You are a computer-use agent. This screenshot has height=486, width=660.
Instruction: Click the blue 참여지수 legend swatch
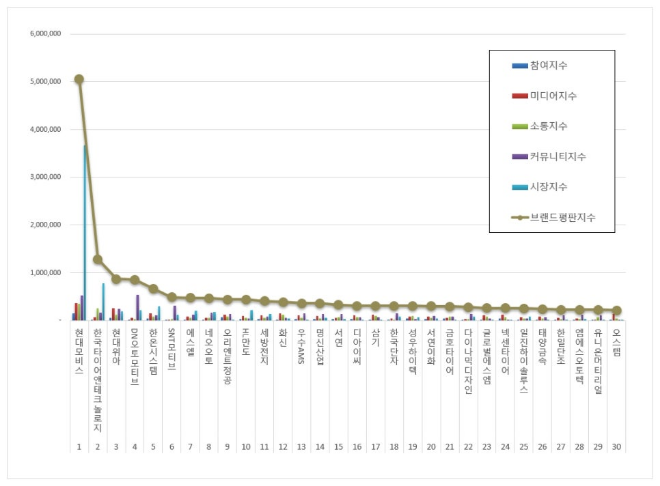click(520, 66)
